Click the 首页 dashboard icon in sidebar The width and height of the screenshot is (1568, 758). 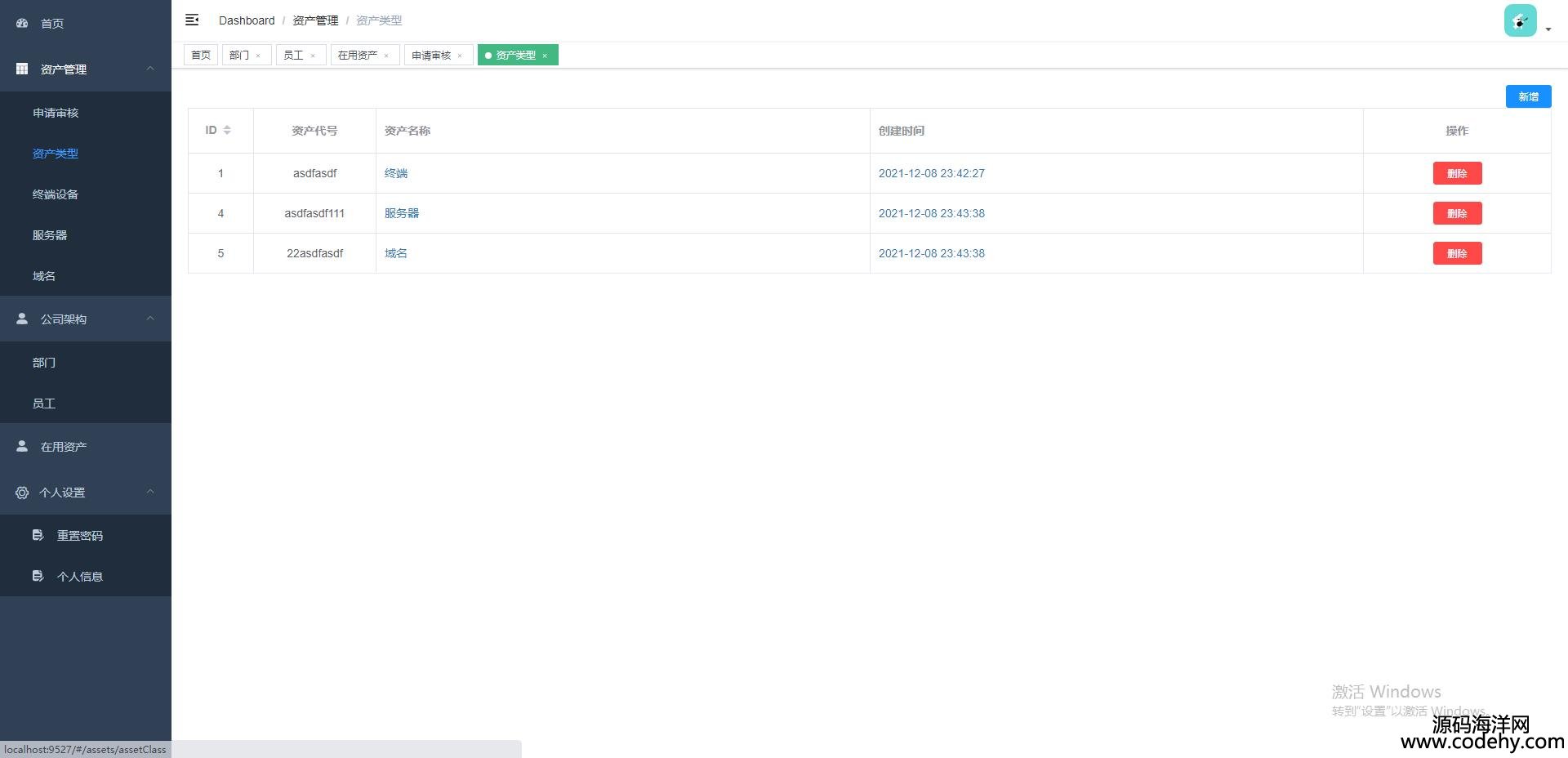22,24
